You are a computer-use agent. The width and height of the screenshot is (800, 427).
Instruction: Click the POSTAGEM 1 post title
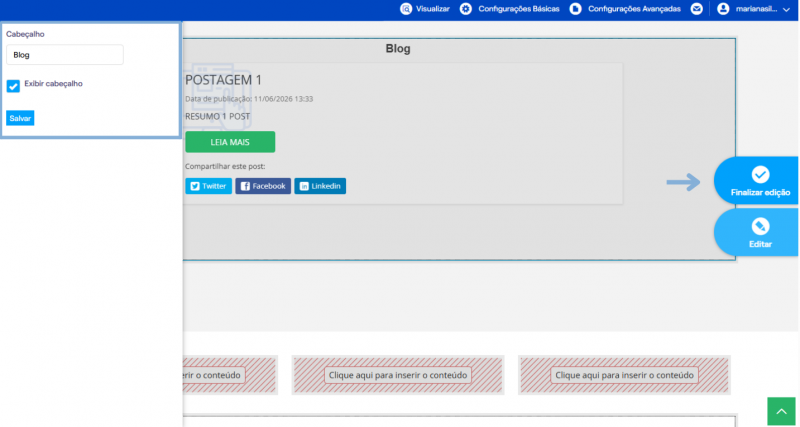(x=223, y=80)
